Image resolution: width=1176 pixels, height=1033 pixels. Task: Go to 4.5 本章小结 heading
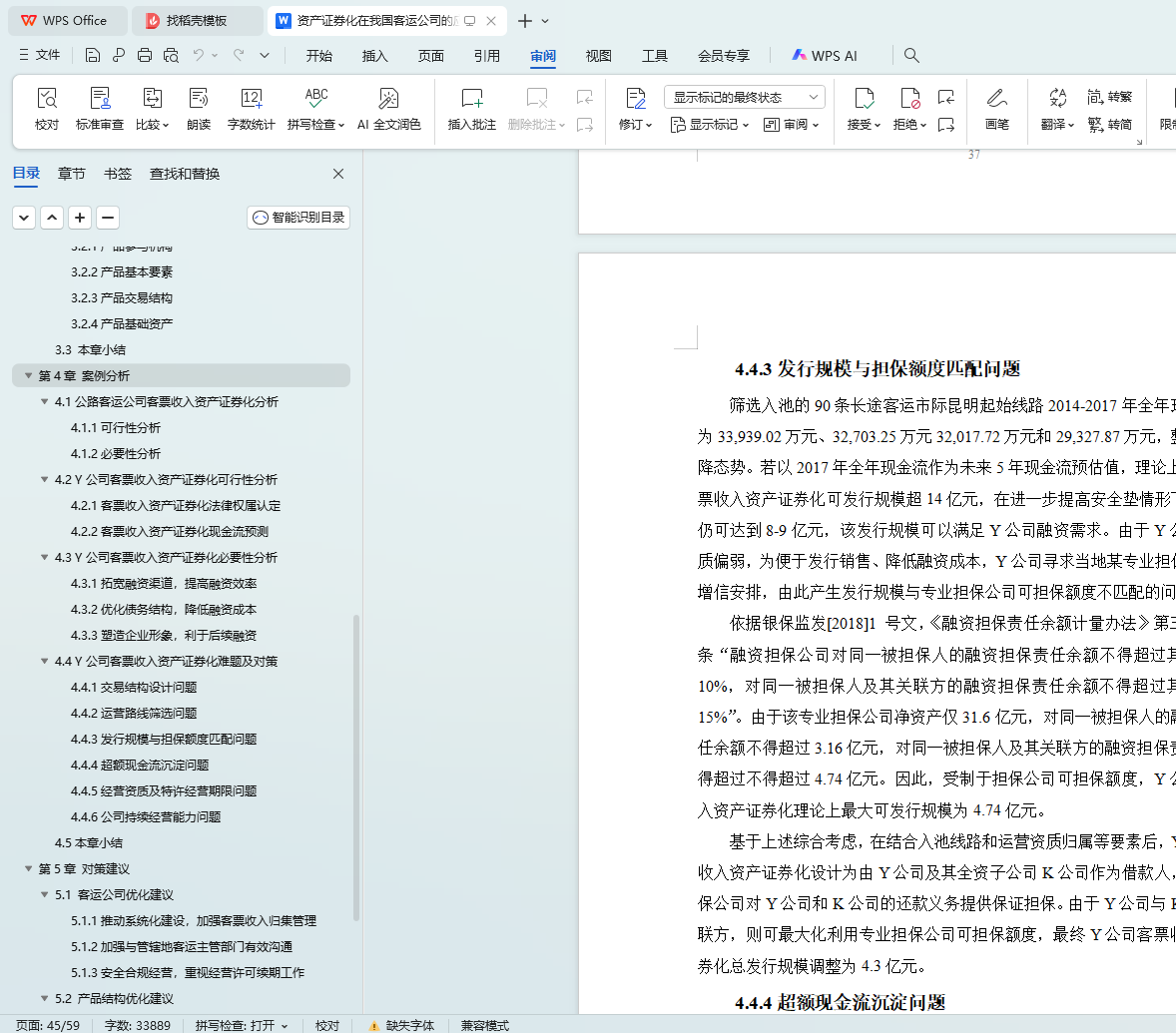point(89,842)
